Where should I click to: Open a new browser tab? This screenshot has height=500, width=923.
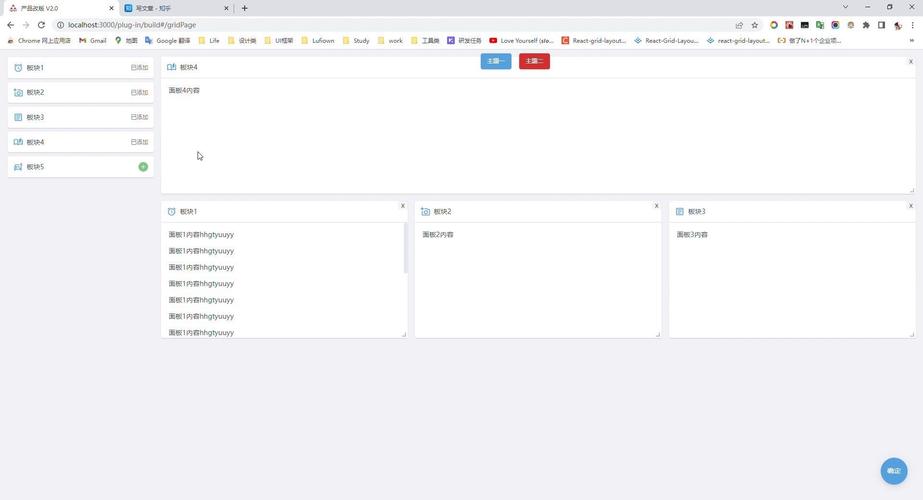244,8
